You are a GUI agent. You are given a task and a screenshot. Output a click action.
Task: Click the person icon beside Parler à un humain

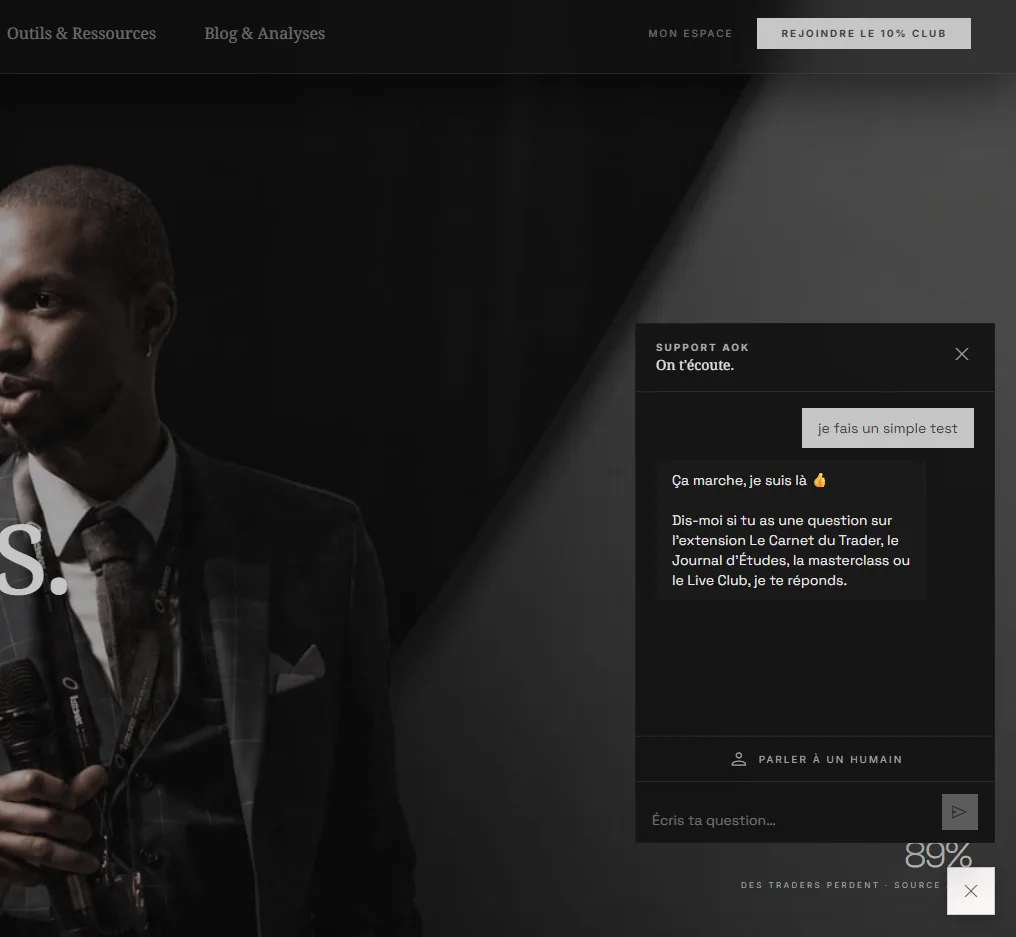coord(739,759)
